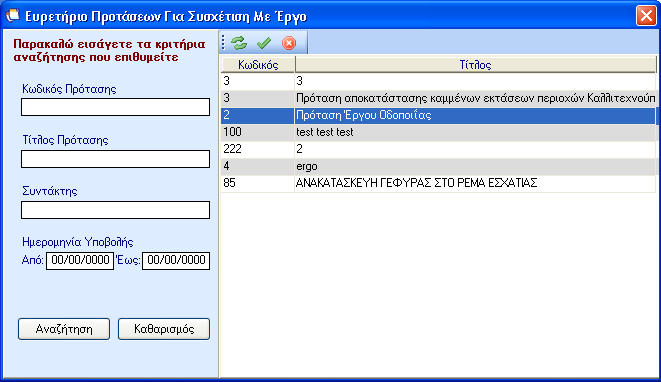Click the window title bar application icon

pos(13,16)
